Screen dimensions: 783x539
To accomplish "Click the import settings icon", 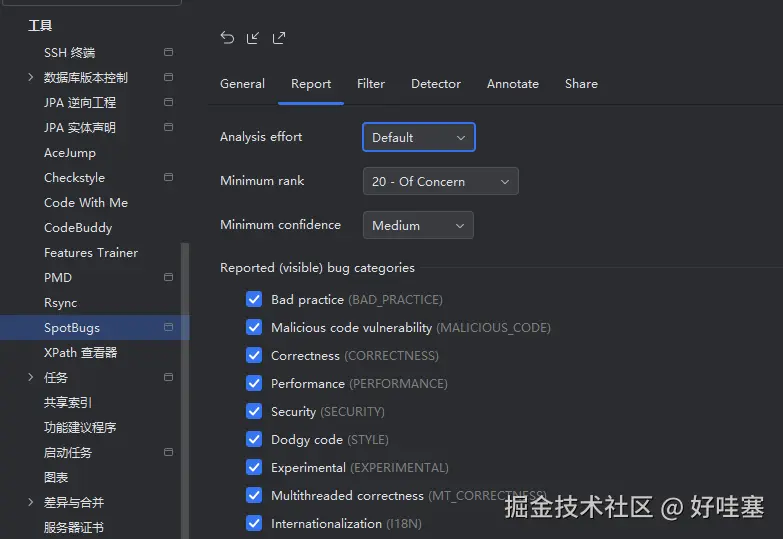I will click(x=253, y=38).
